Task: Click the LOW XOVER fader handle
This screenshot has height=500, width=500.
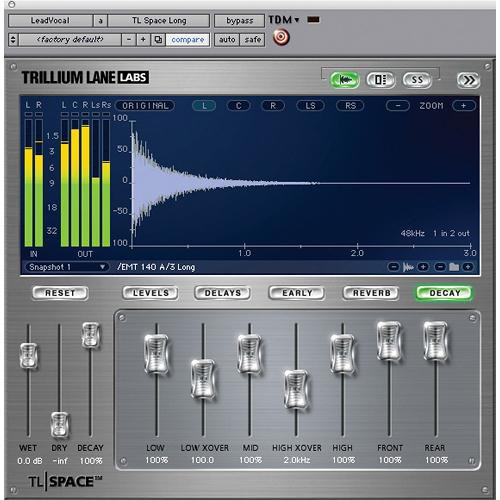Action: pyautogui.click(x=203, y=379)
